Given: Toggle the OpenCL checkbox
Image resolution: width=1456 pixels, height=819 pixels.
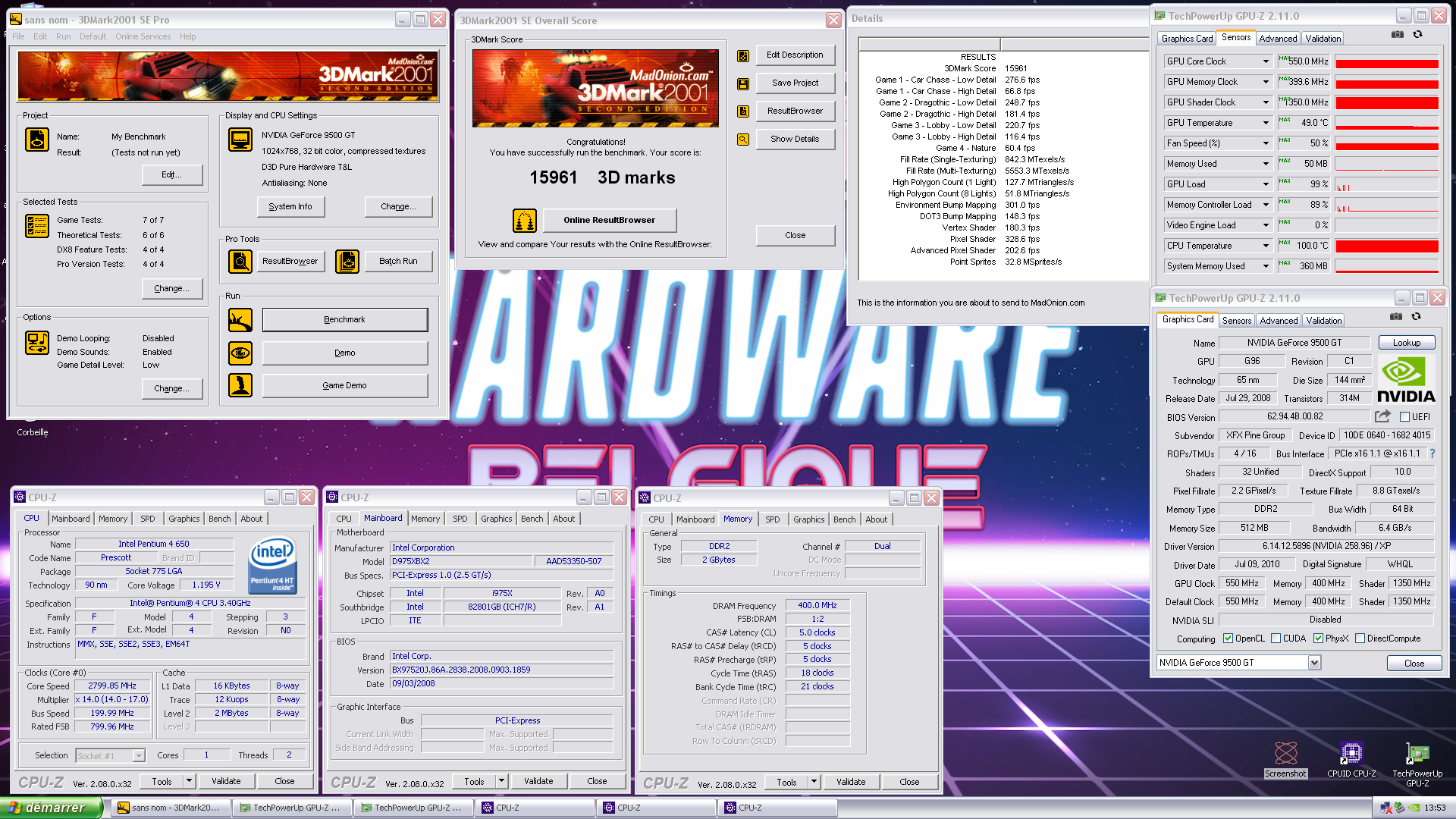Looking at the screenshot, I should [x=1228, y=639].
